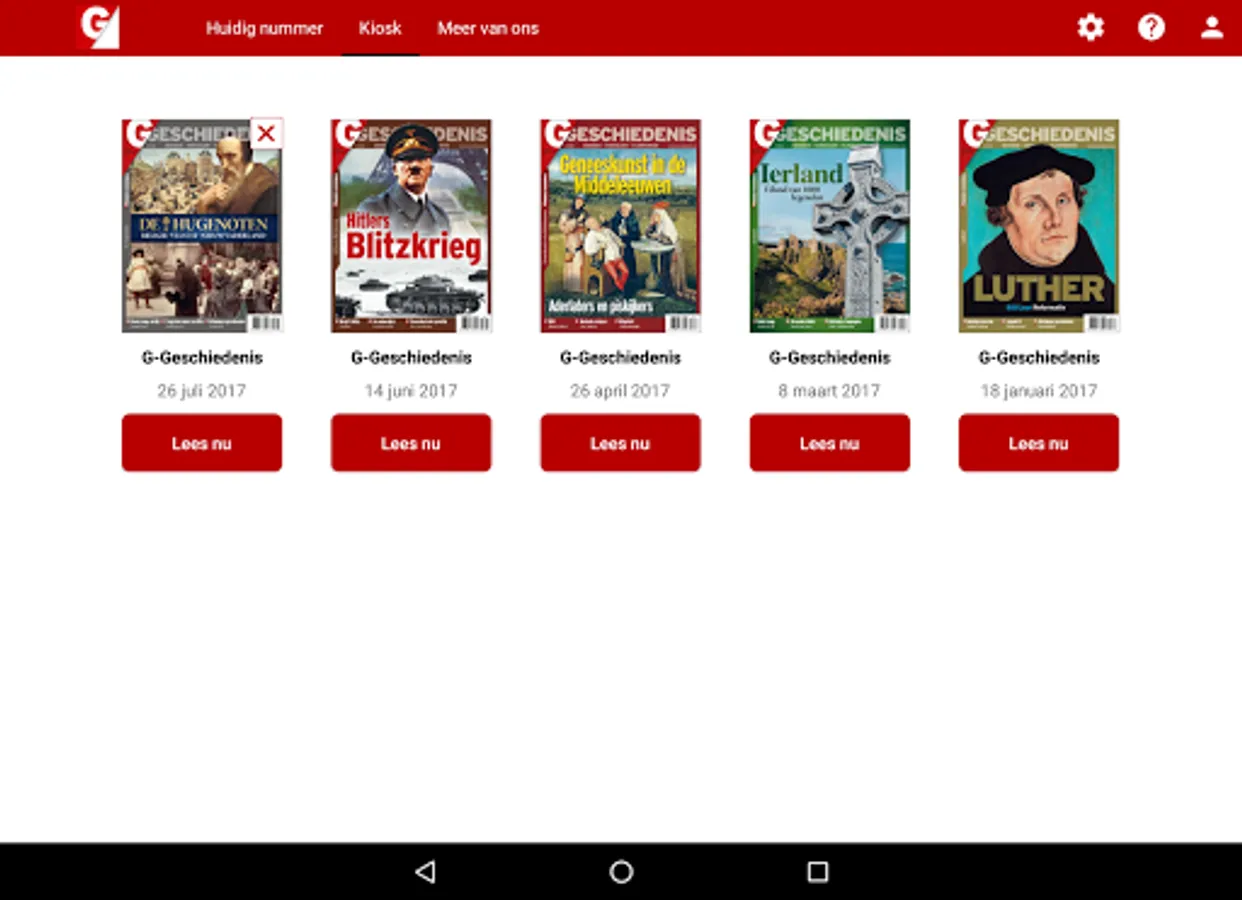Screen dimensions: 1242x900
Task: Remove the Hugenoten issue with red X
Action: click(x=266, y=133)
